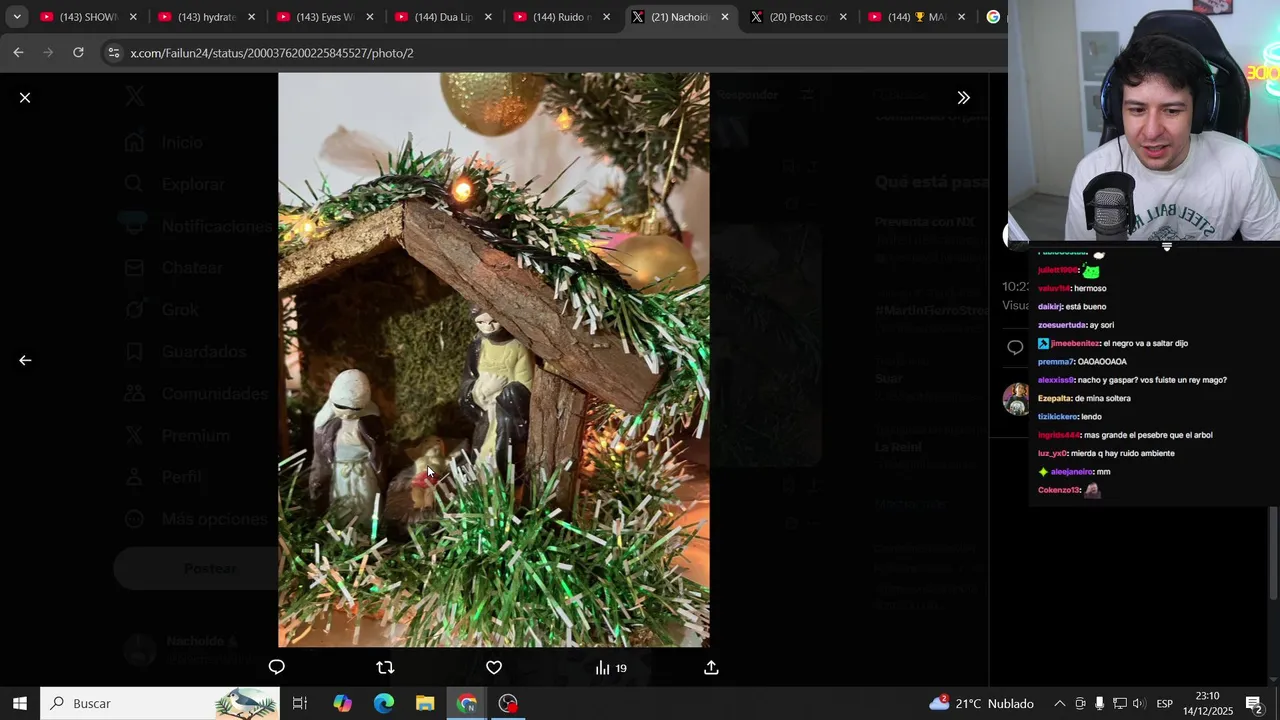Close the (143) hydrate tab

pyautogui.click(x=251, y=17)
